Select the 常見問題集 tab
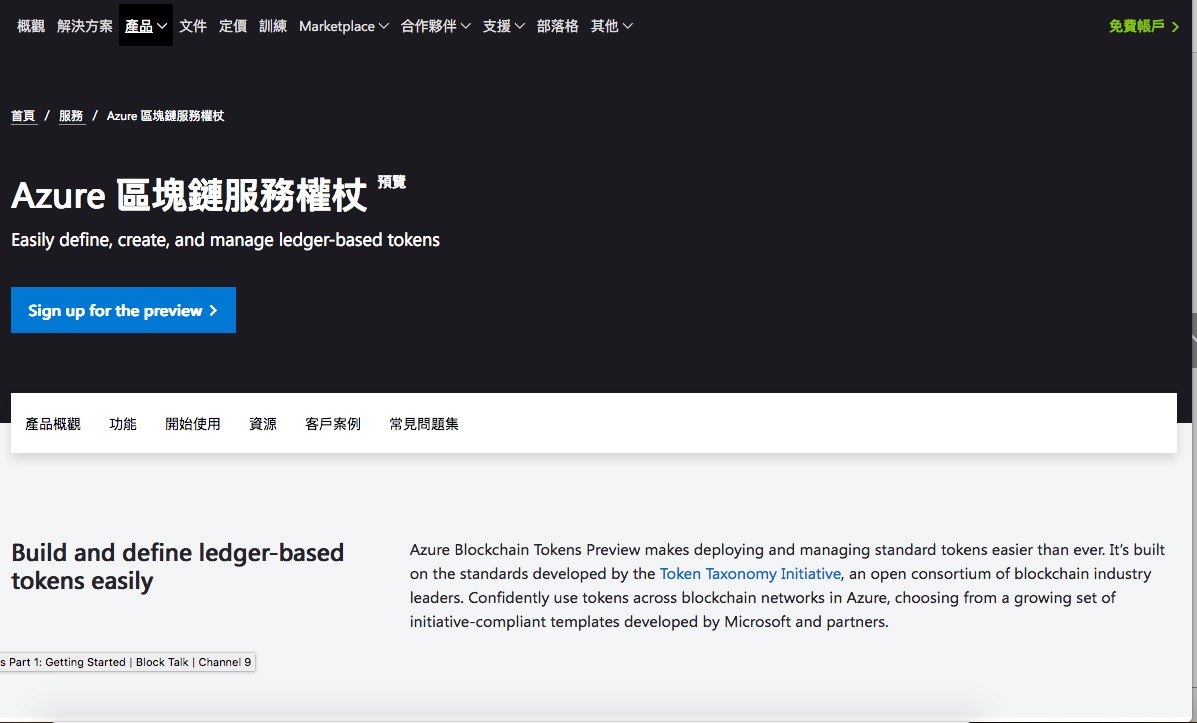The width and height of the screenshot is (1197, 723). pyautogui.click(x=424, y=424)
